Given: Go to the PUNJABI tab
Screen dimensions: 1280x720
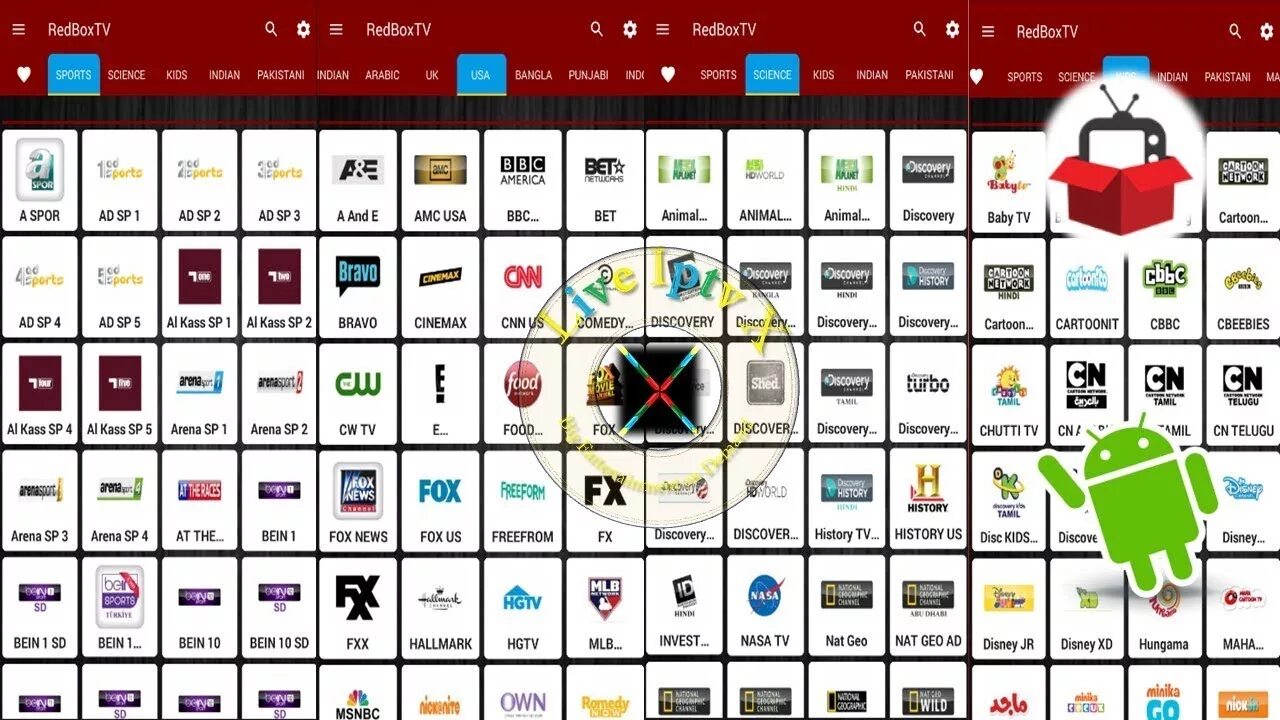Looking at the screenshot, I should [x=588, y=75].
